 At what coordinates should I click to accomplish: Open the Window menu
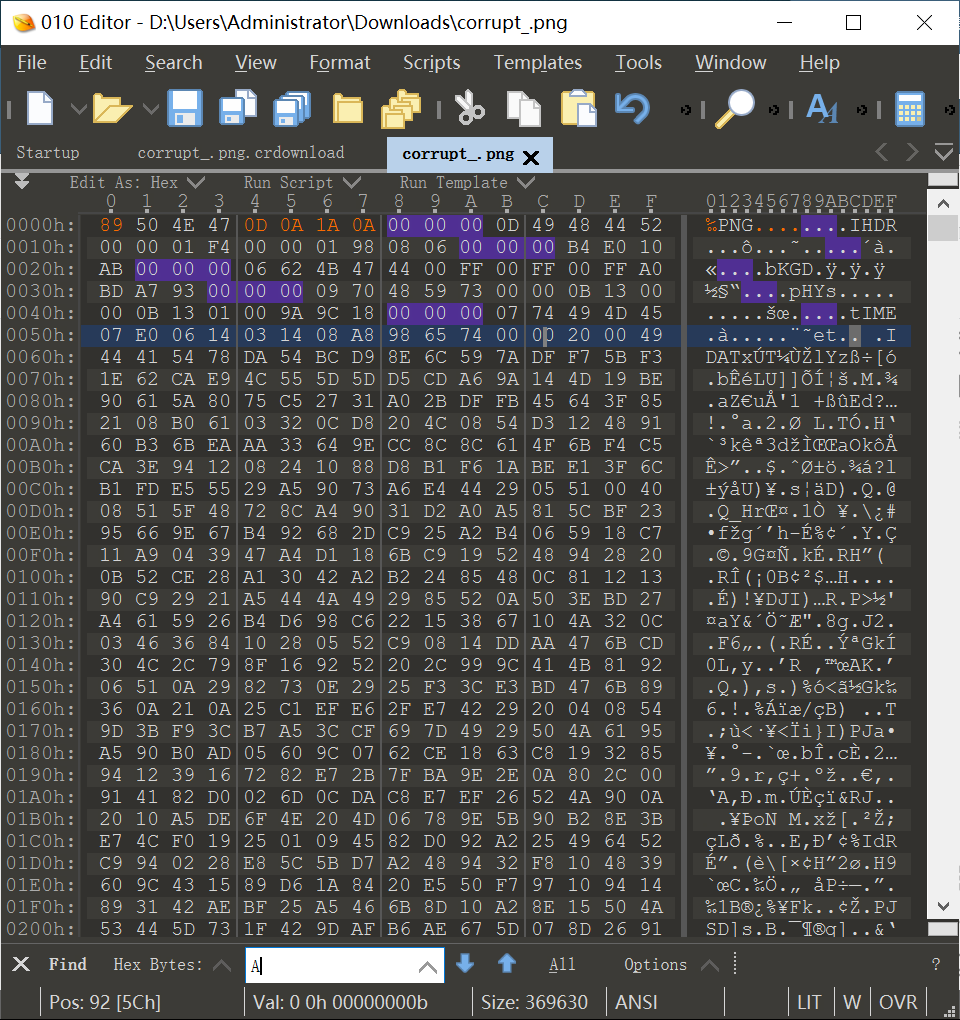pos(730,62)
